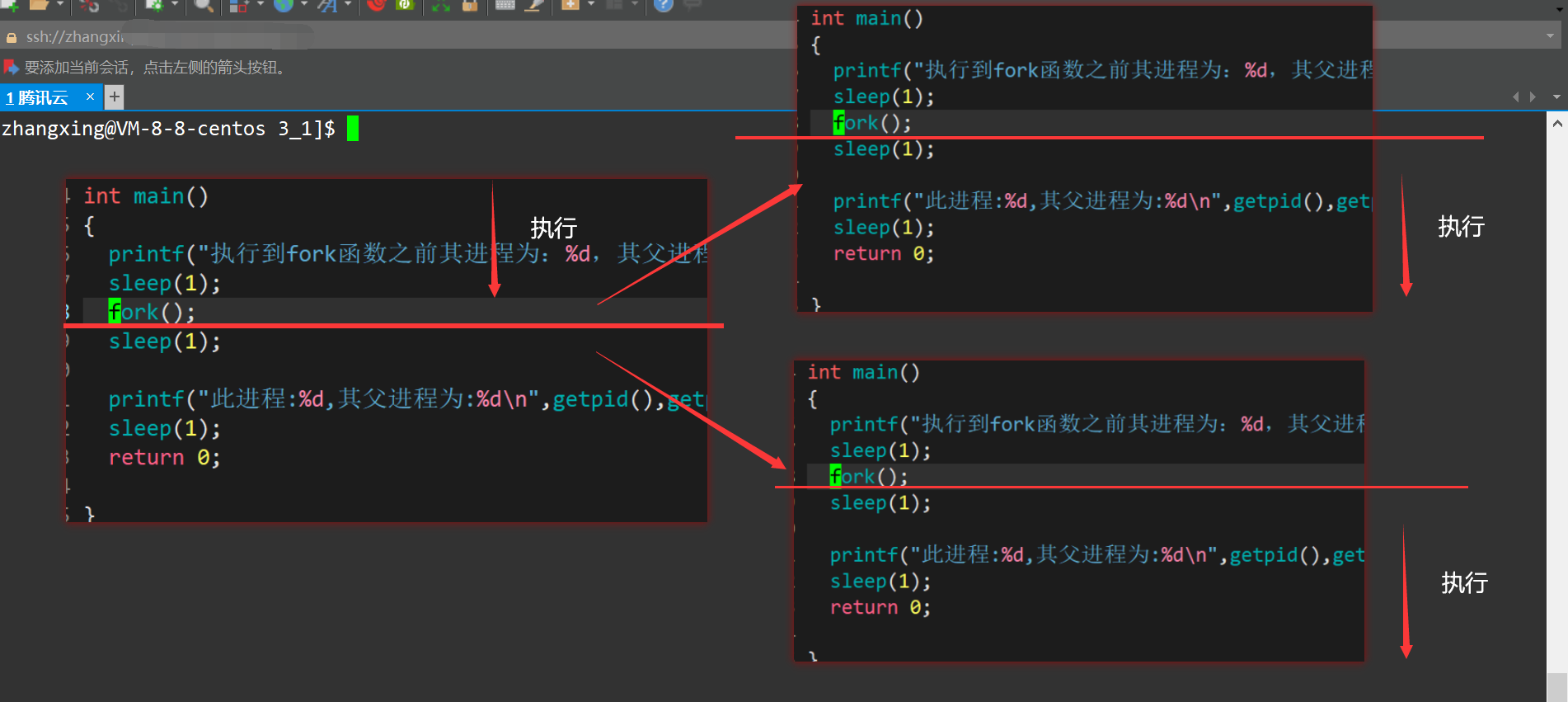This screenshot has width=1568, height=702.
Task: Add a new tab with plus button
Action: pos(115,97)
